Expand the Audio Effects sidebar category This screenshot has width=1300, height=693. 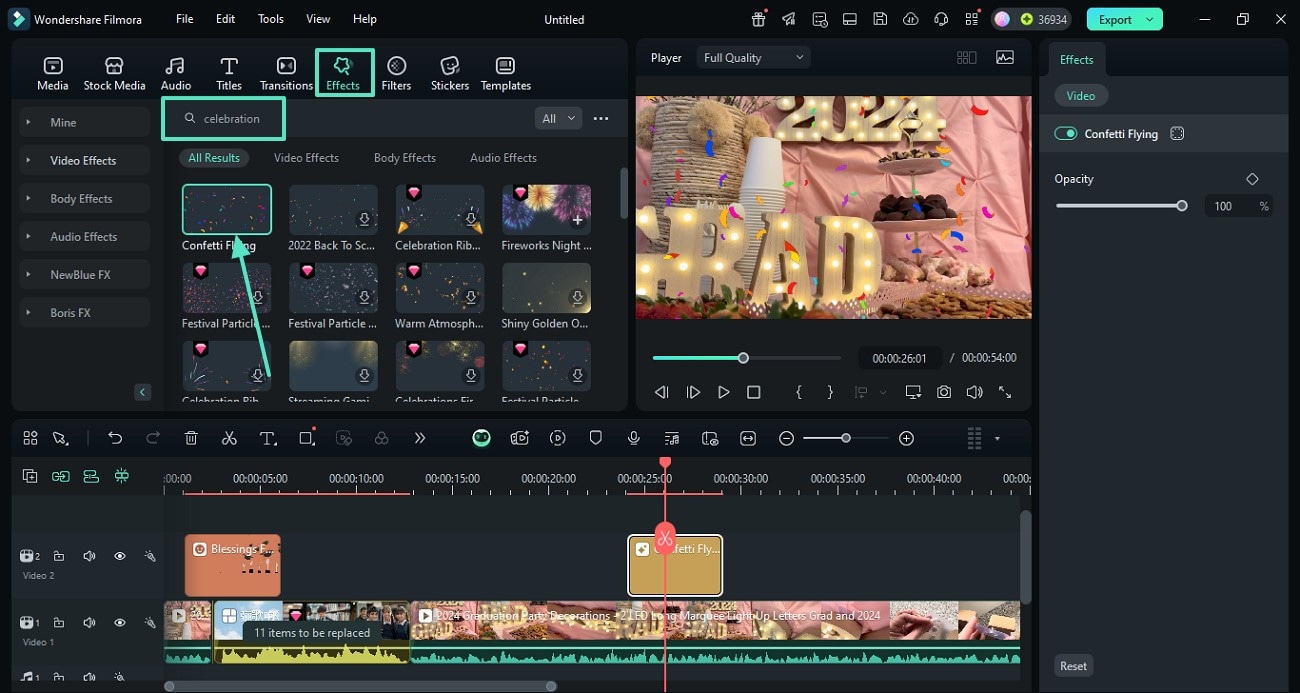(x=84, y=236)
